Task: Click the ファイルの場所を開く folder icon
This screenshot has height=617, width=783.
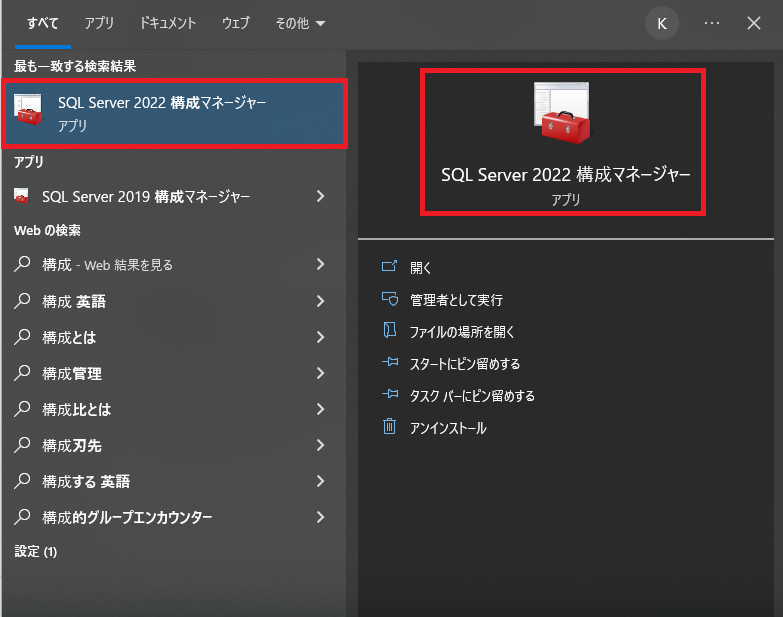Action: coord(390,330)
